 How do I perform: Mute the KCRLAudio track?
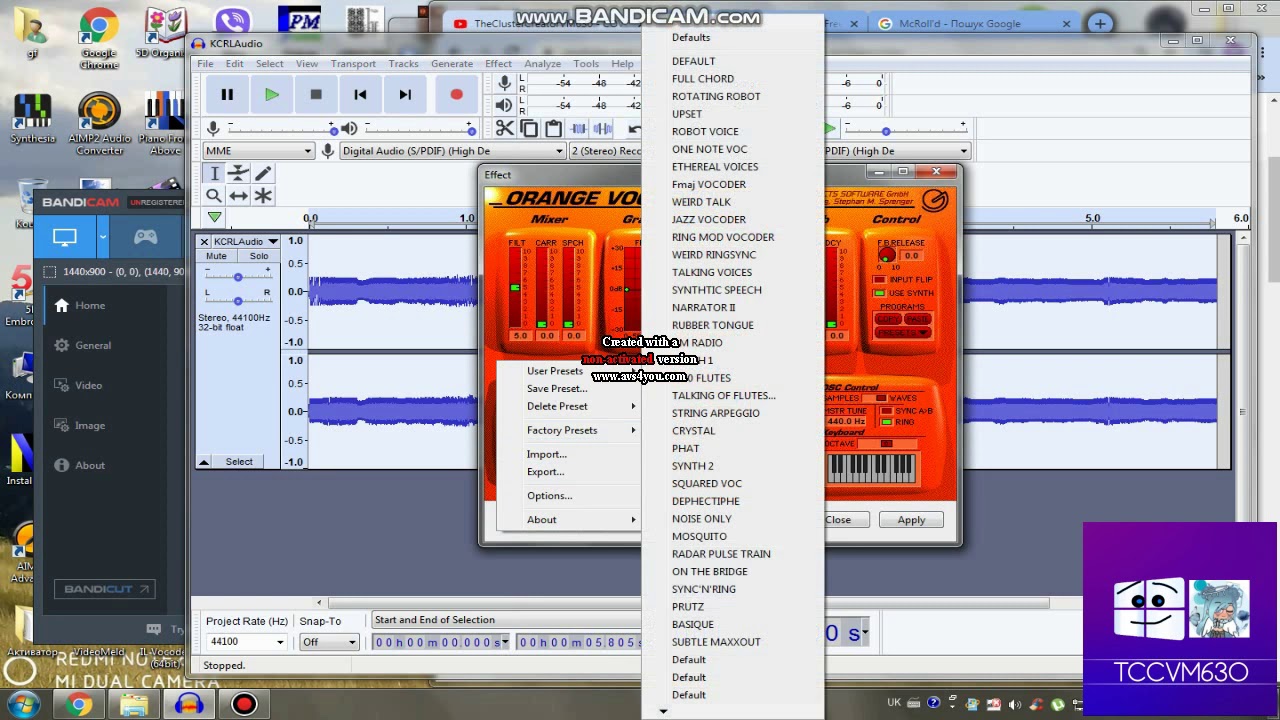(x=216, y=256)
